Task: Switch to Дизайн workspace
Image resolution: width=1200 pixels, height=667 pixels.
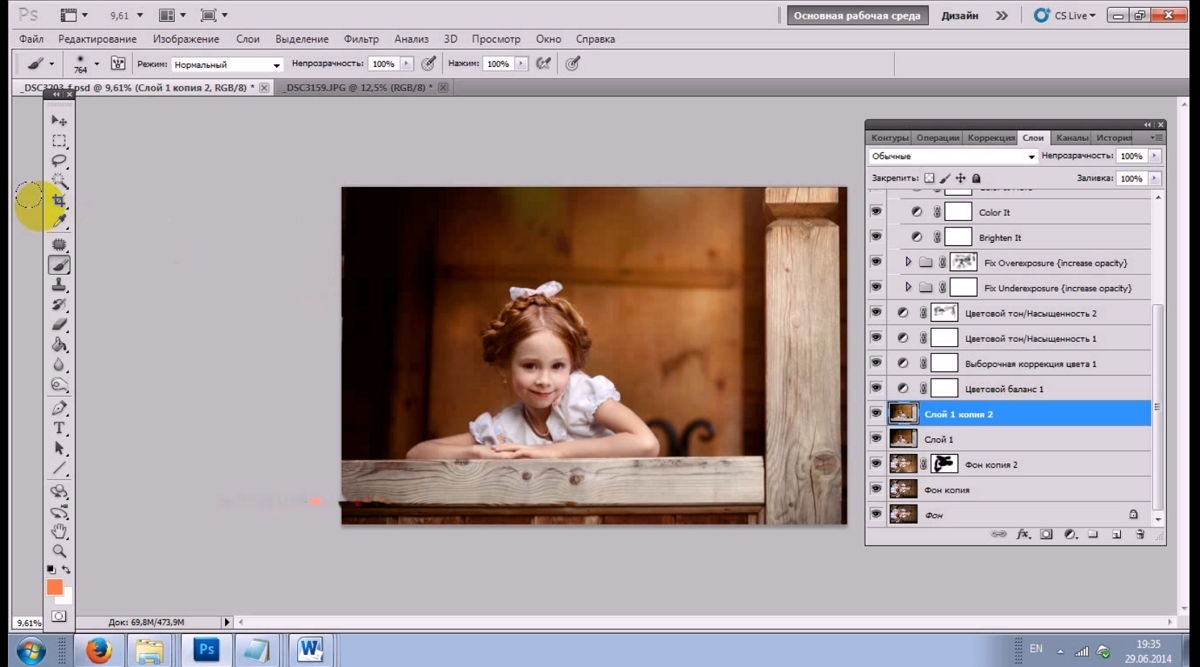Action: 959,15
